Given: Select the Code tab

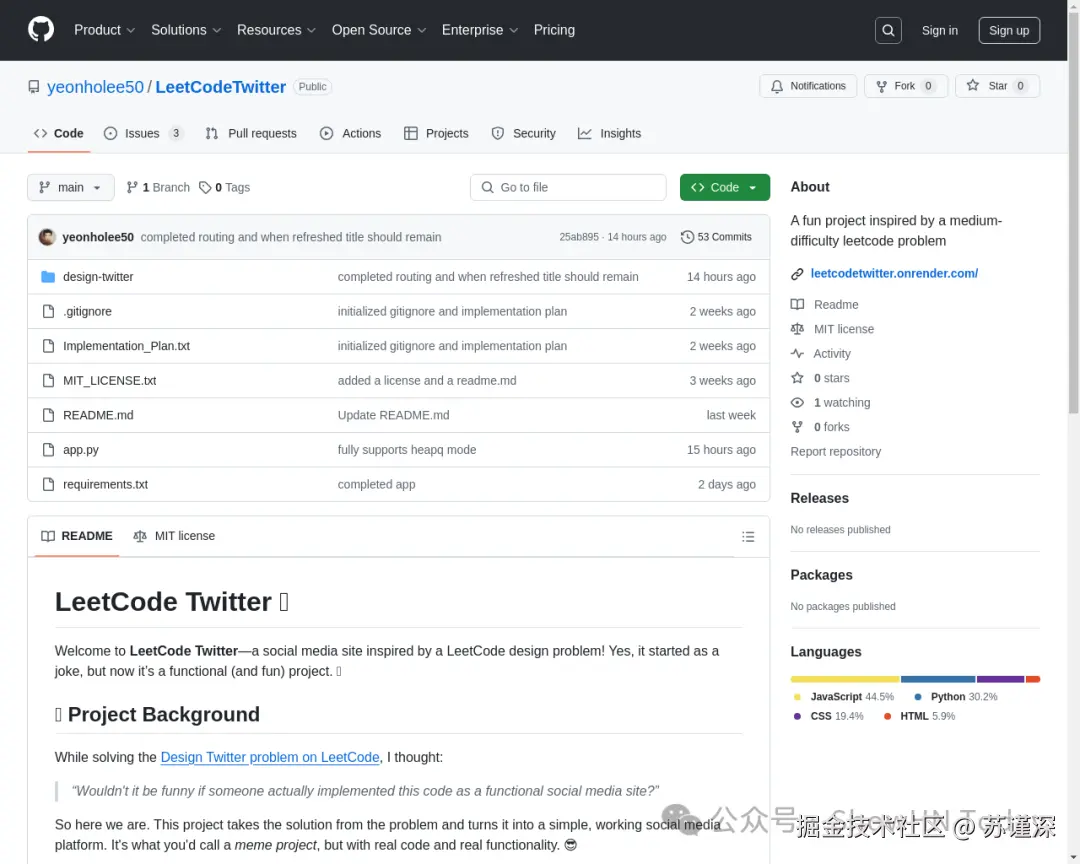Looking at the screenshot, I should click(59, 134).
